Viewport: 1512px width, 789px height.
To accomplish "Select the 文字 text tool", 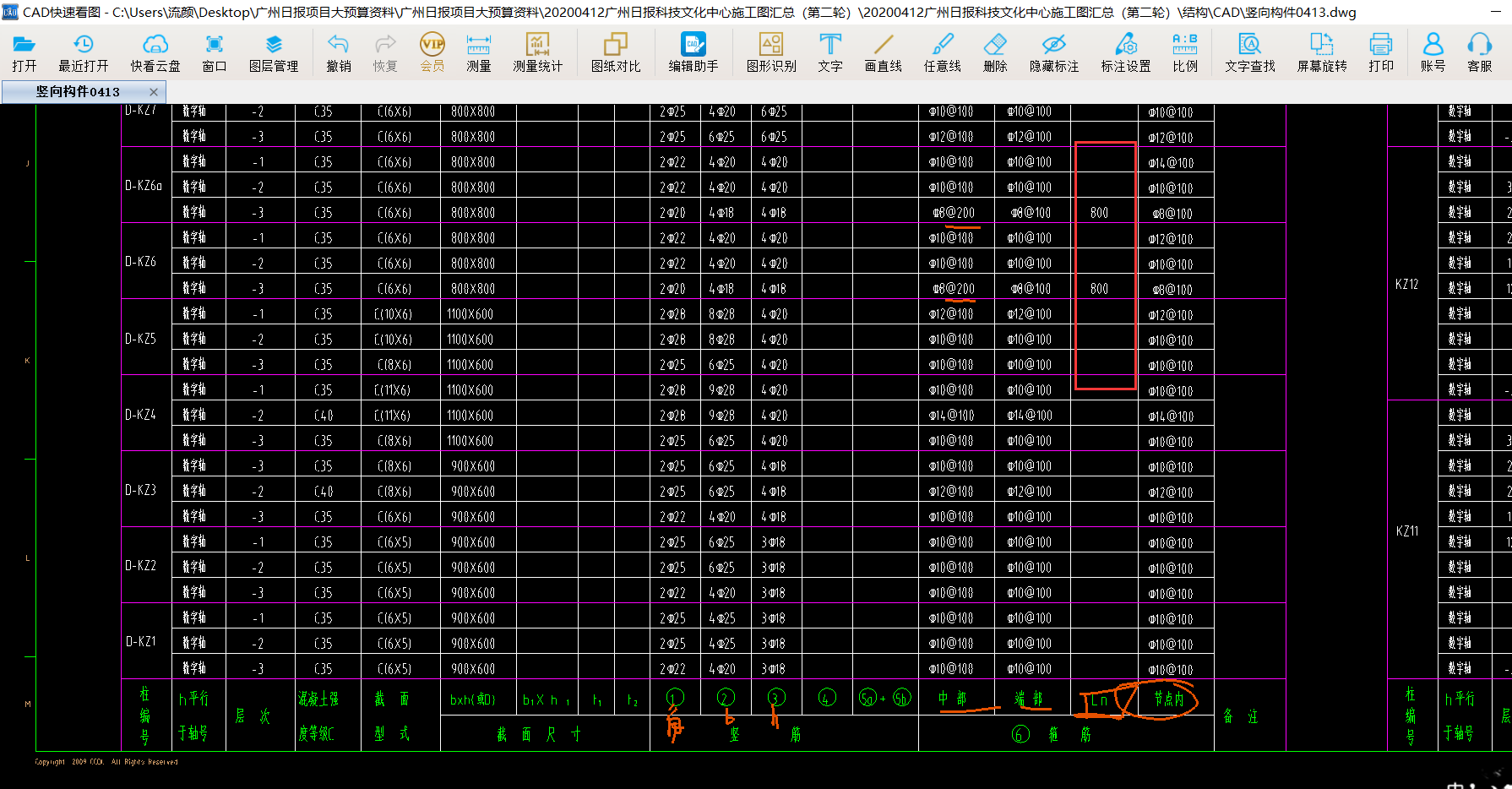I will coord(830,52).
